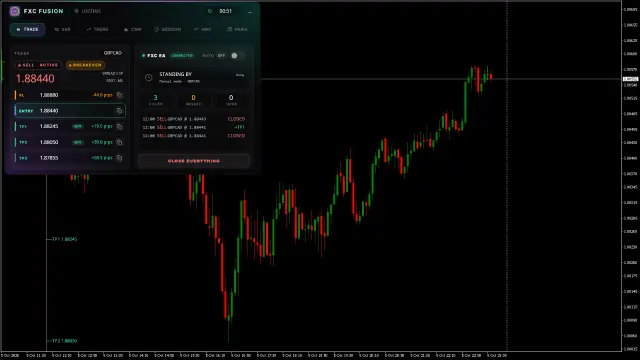Screen dimensions: 640x360
Task: Click the large 1.88440 price
Action: coord(35,78)
